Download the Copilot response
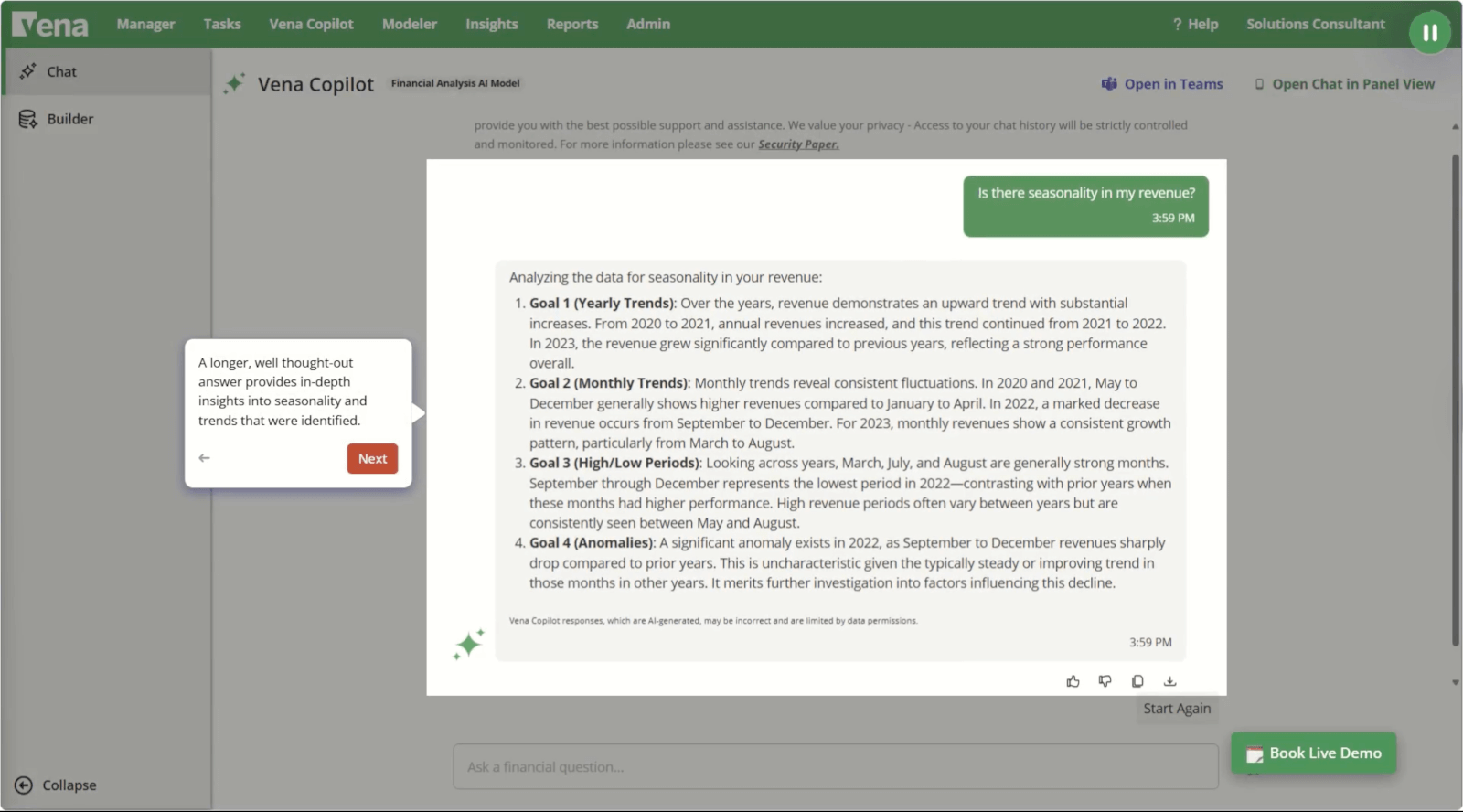1463x812 pixels. click(x=1169, y=681)
